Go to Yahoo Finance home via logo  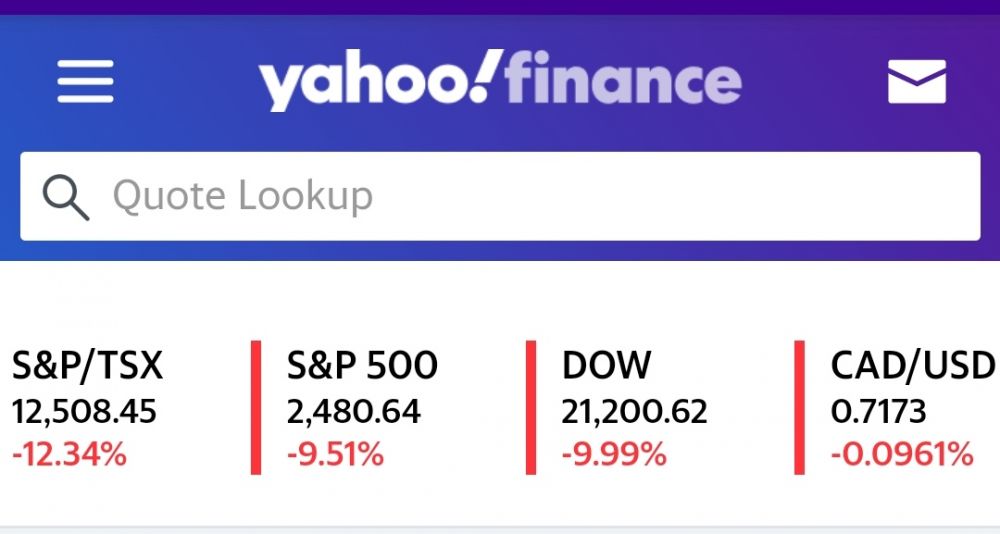point(500,82)
